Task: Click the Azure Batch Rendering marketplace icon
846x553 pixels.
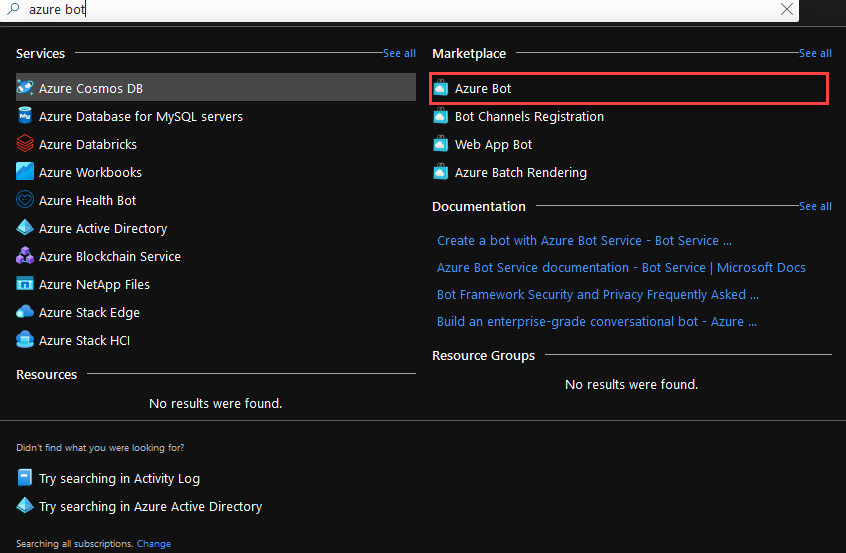Action: tap(441, 172)
